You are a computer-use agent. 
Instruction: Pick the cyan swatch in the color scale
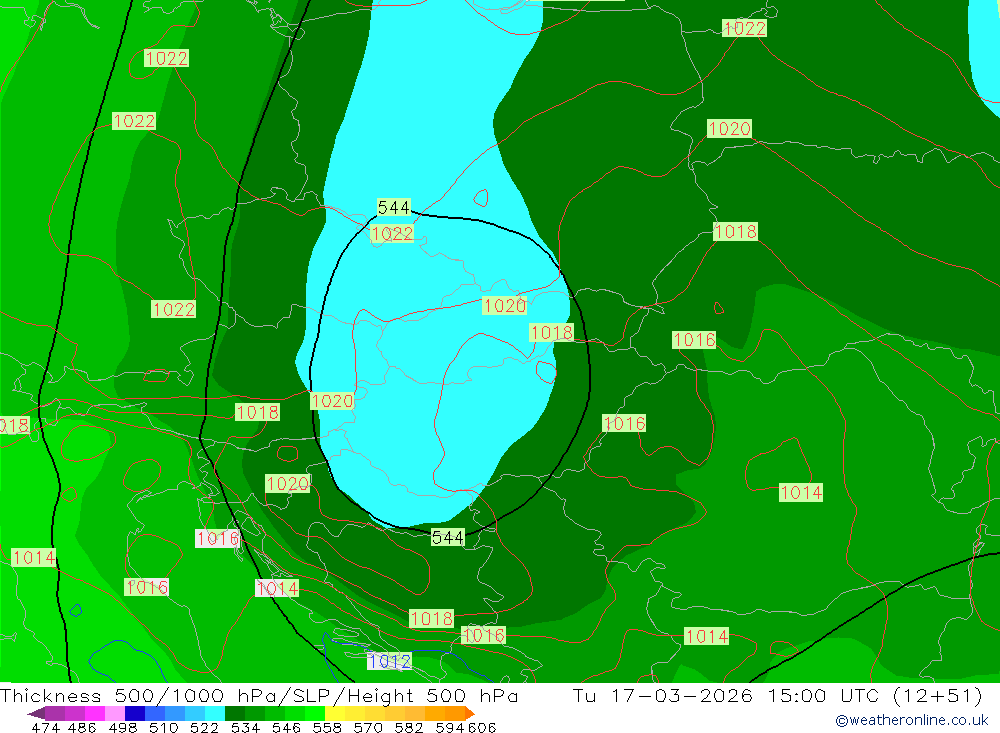[x=215, y=713]
